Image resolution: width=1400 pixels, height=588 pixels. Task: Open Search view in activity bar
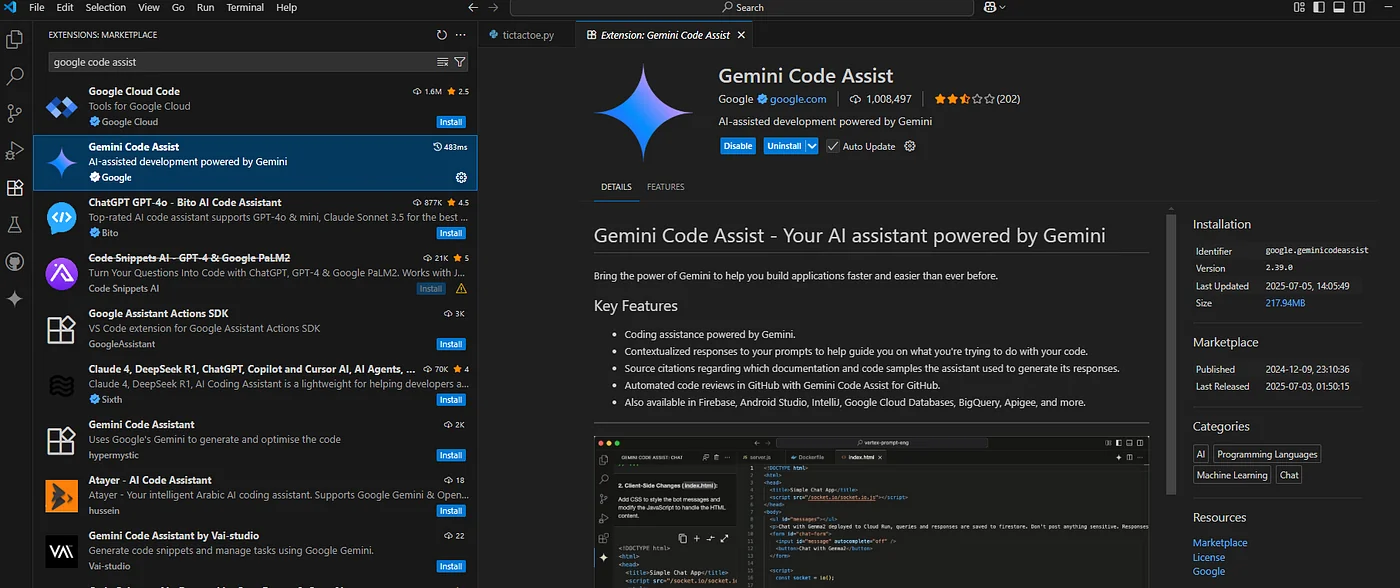pos(15,76)
